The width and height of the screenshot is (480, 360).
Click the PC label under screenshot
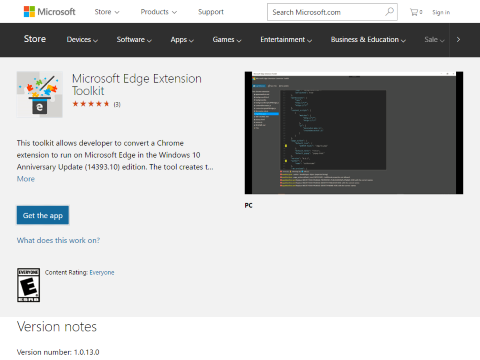(x=248, y=206)
